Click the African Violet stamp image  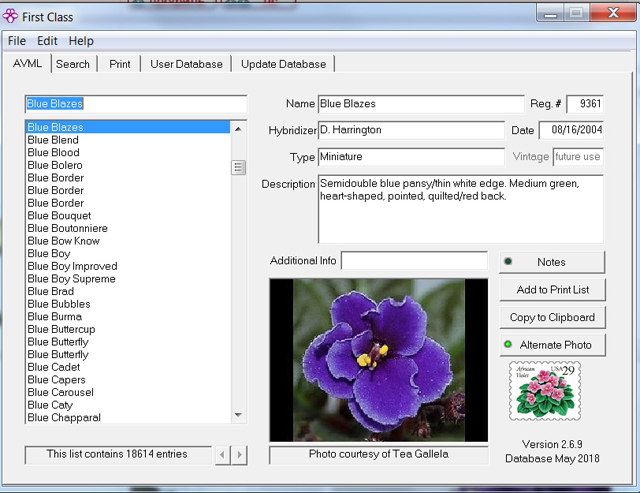pos(545,391)
